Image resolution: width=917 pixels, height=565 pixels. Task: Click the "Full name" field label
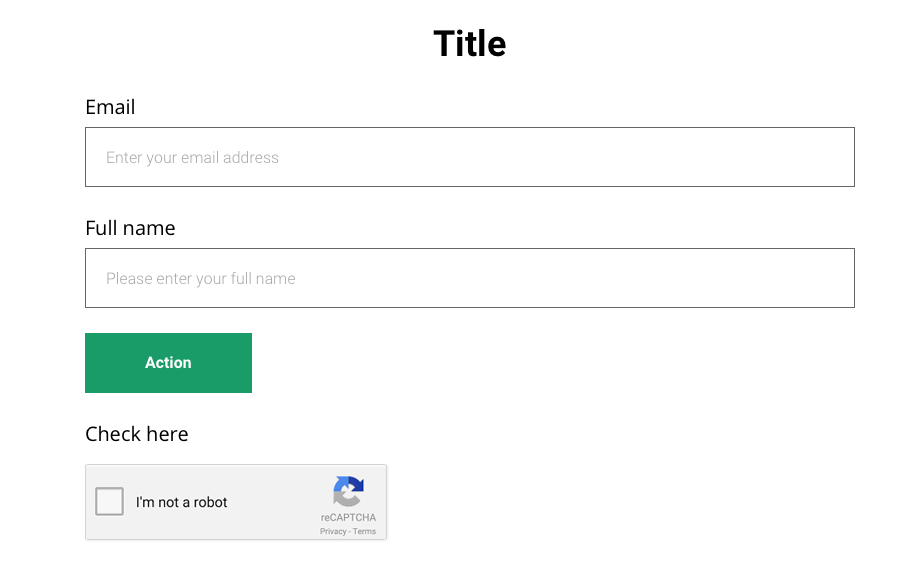130,228
